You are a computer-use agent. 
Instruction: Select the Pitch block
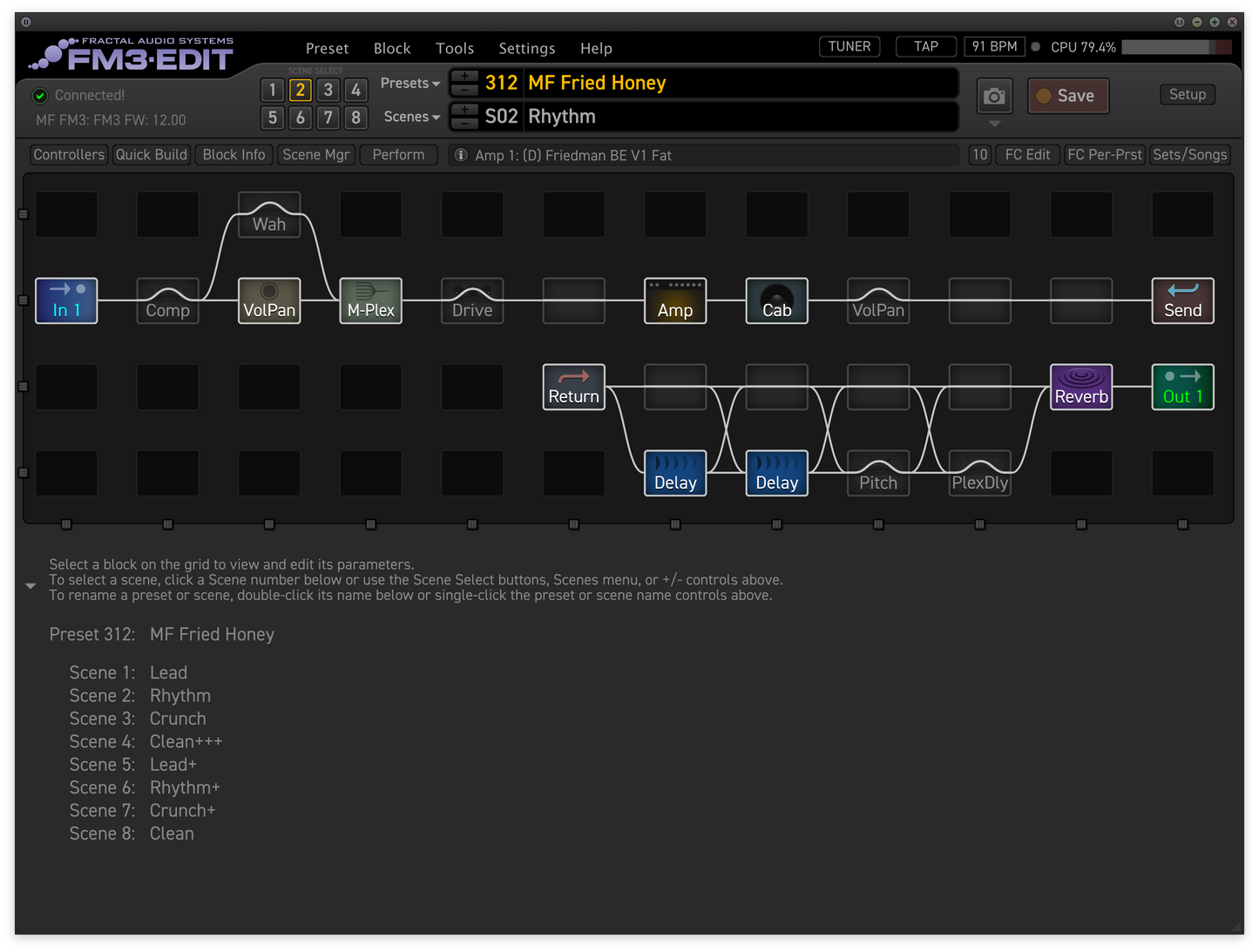tap(878, 473)
